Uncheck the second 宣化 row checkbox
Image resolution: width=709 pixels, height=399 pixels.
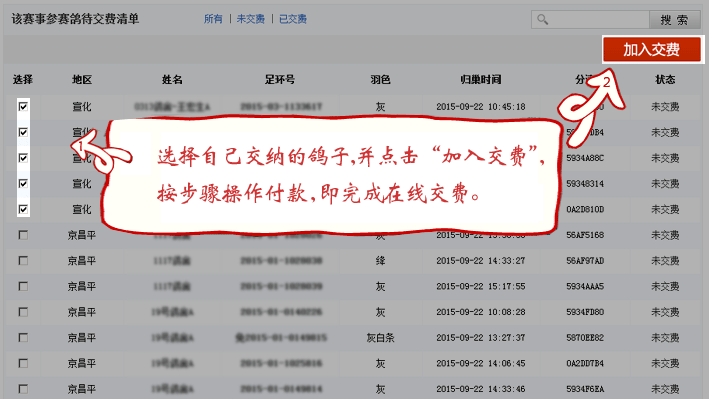(23, 132)
